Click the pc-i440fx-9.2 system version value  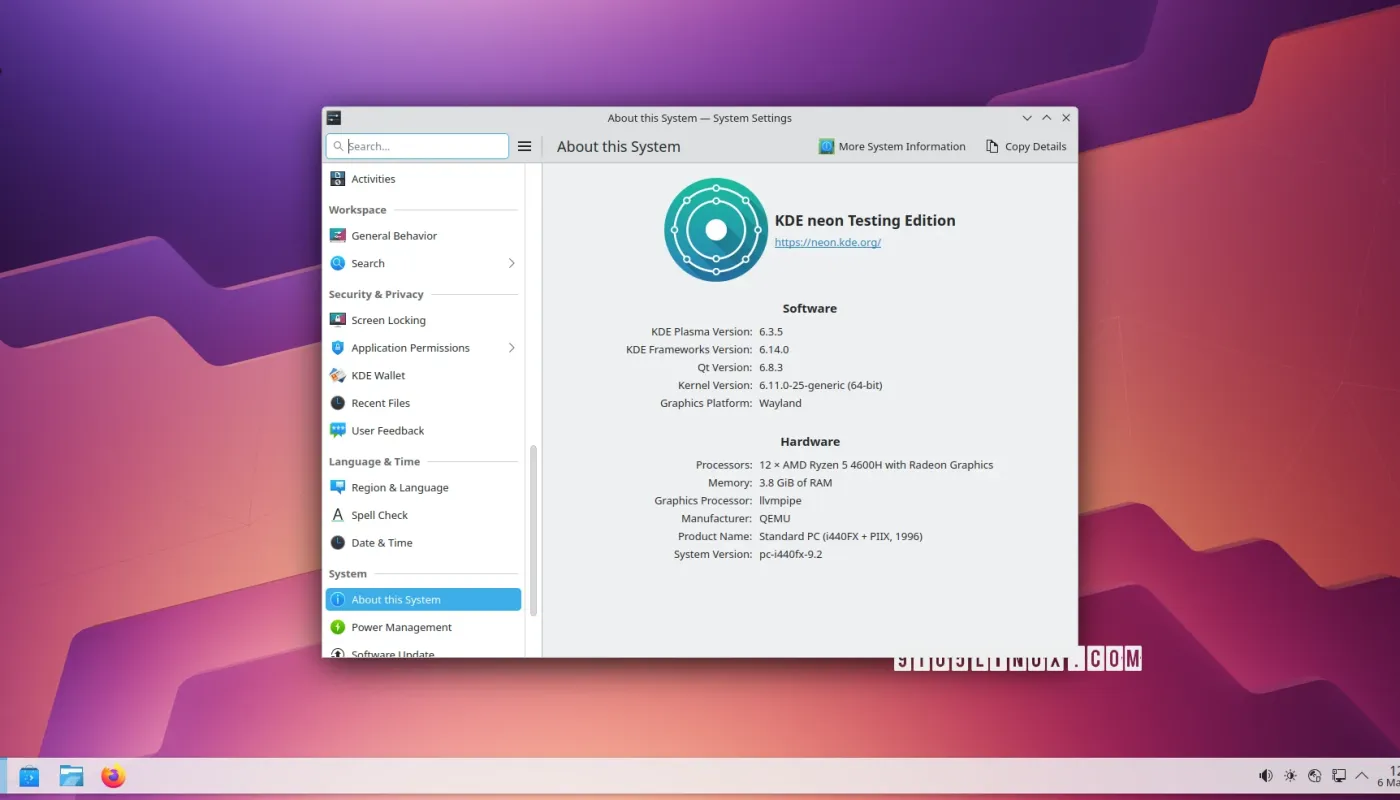(790, 554)
